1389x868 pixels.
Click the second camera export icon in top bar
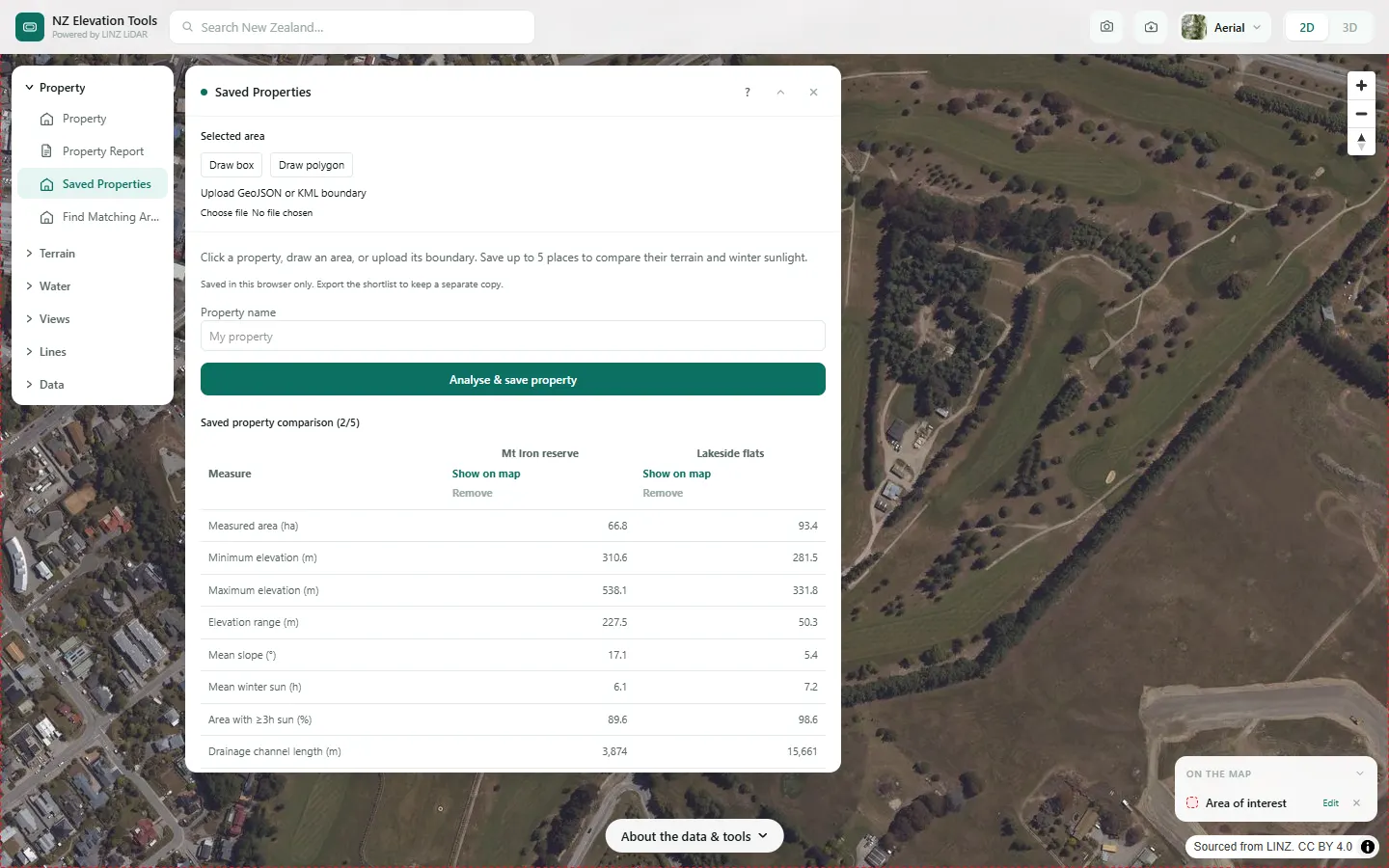(x=1151, y=27)
